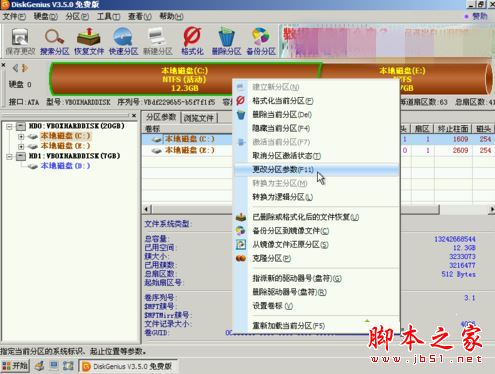Choose 设置卷标(V) menu entry

272,306
